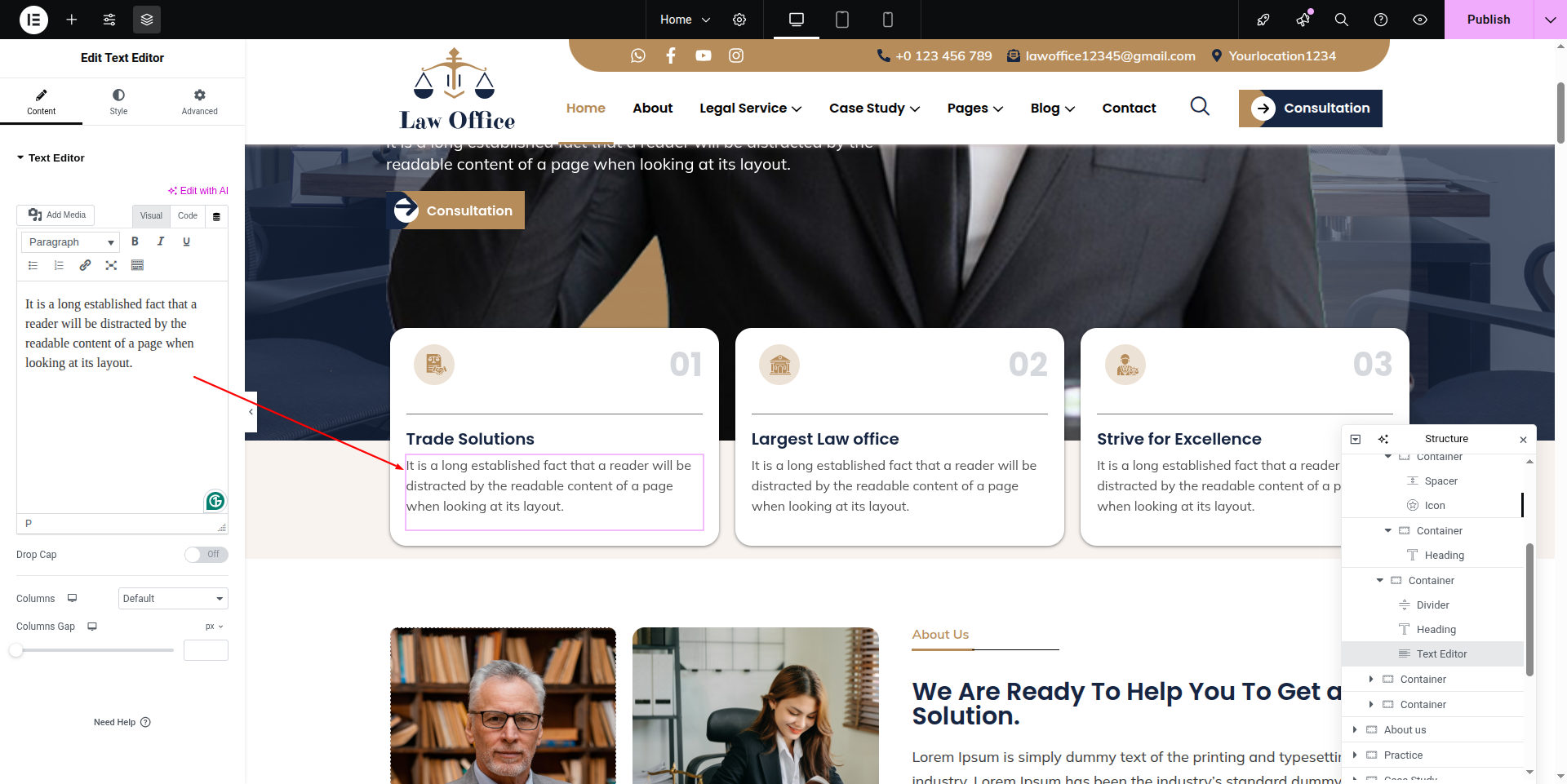Switch editor to Code tab

188,216
